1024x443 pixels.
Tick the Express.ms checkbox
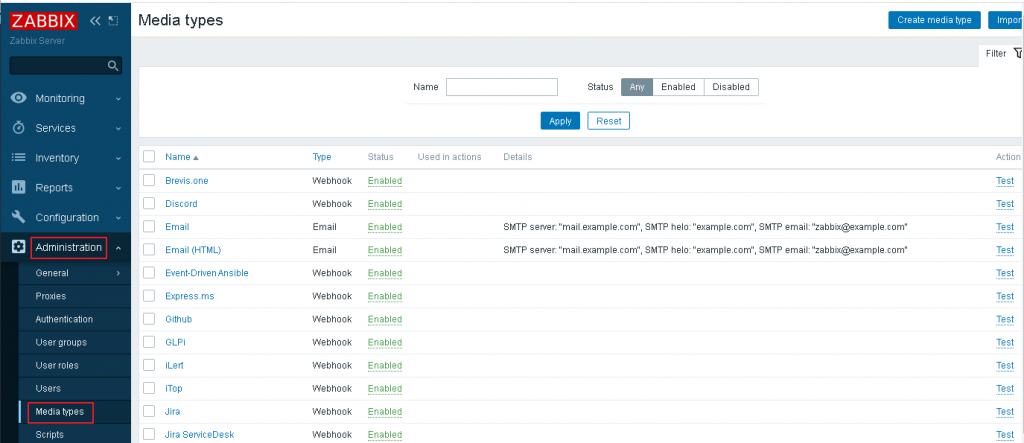[149, 296]
